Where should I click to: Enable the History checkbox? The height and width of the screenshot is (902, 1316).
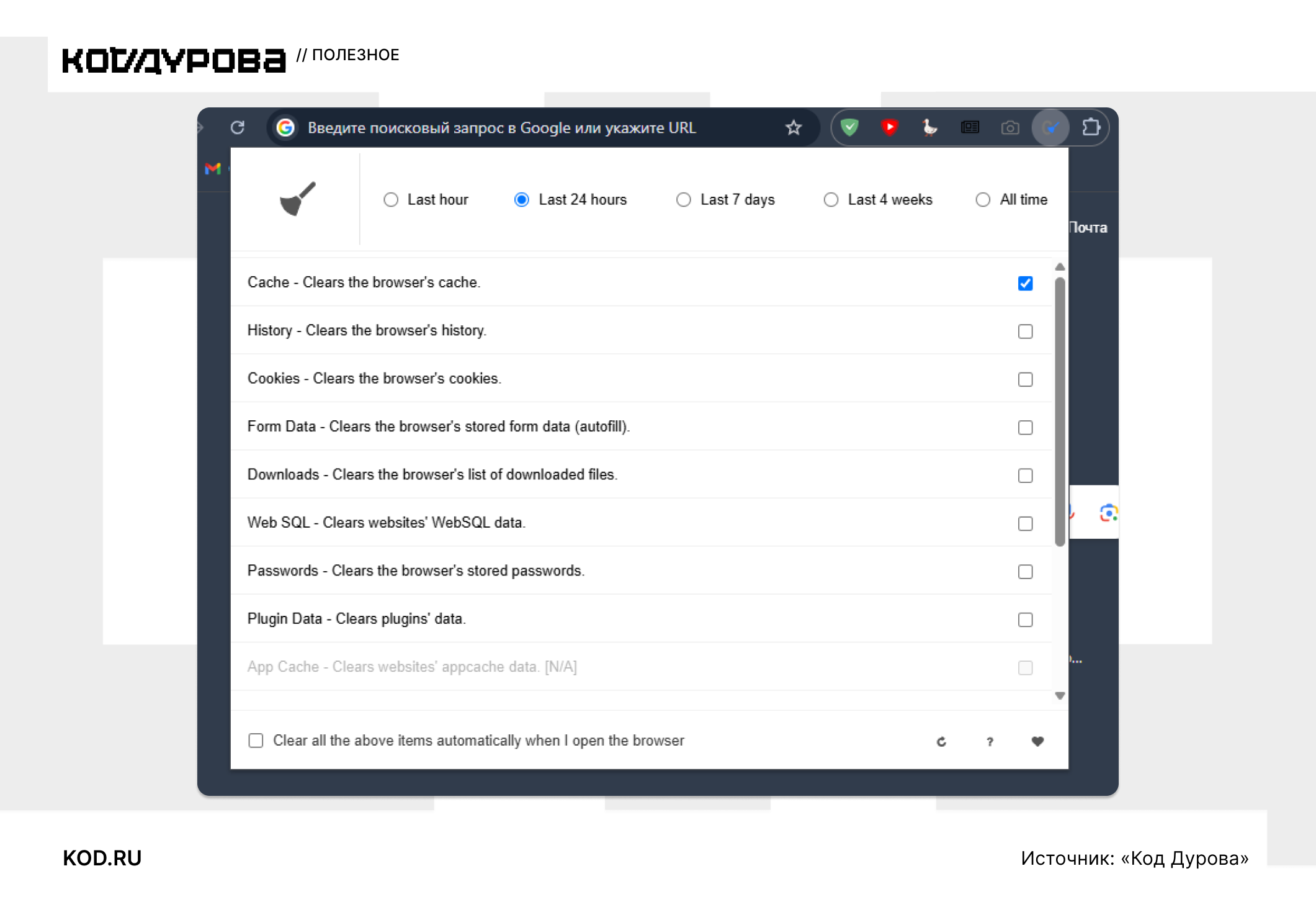1025,331
